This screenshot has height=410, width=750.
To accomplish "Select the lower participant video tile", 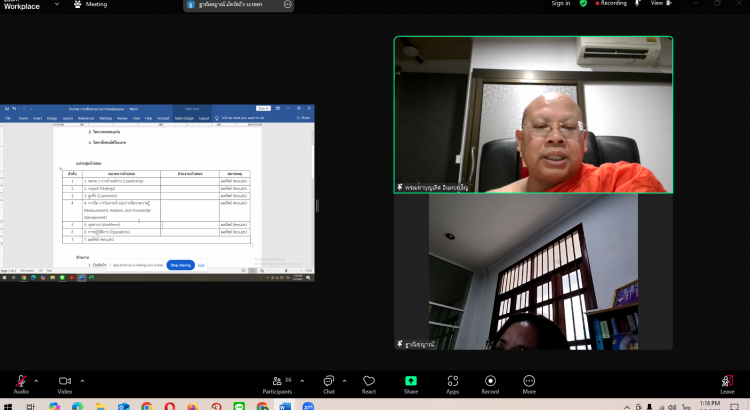I will pyautogui.click(x=533, y=272).
